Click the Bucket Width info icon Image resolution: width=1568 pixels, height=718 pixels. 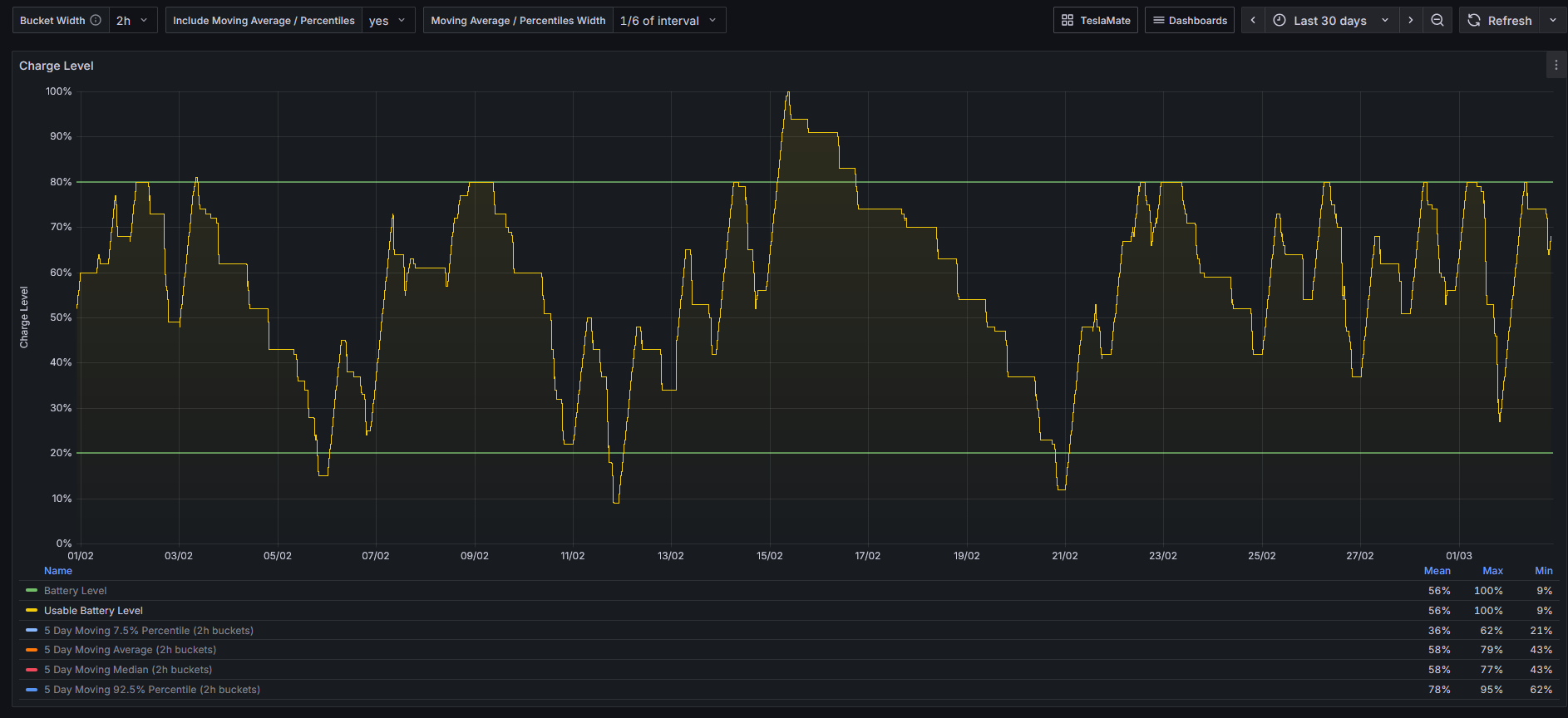(96, 20)
